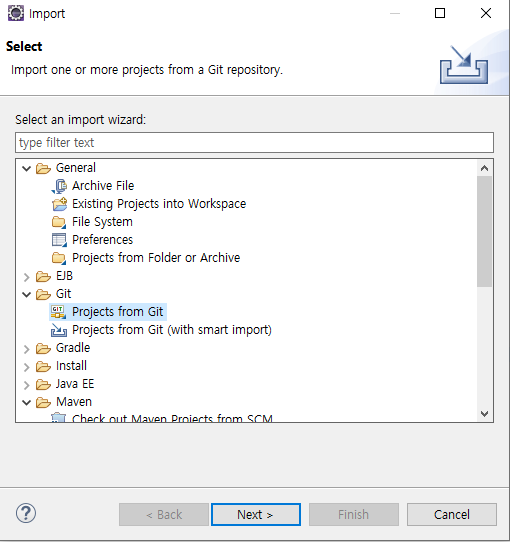510x542 pixels.
Task: Click the Archive File icon
Action: pos(59,186)
